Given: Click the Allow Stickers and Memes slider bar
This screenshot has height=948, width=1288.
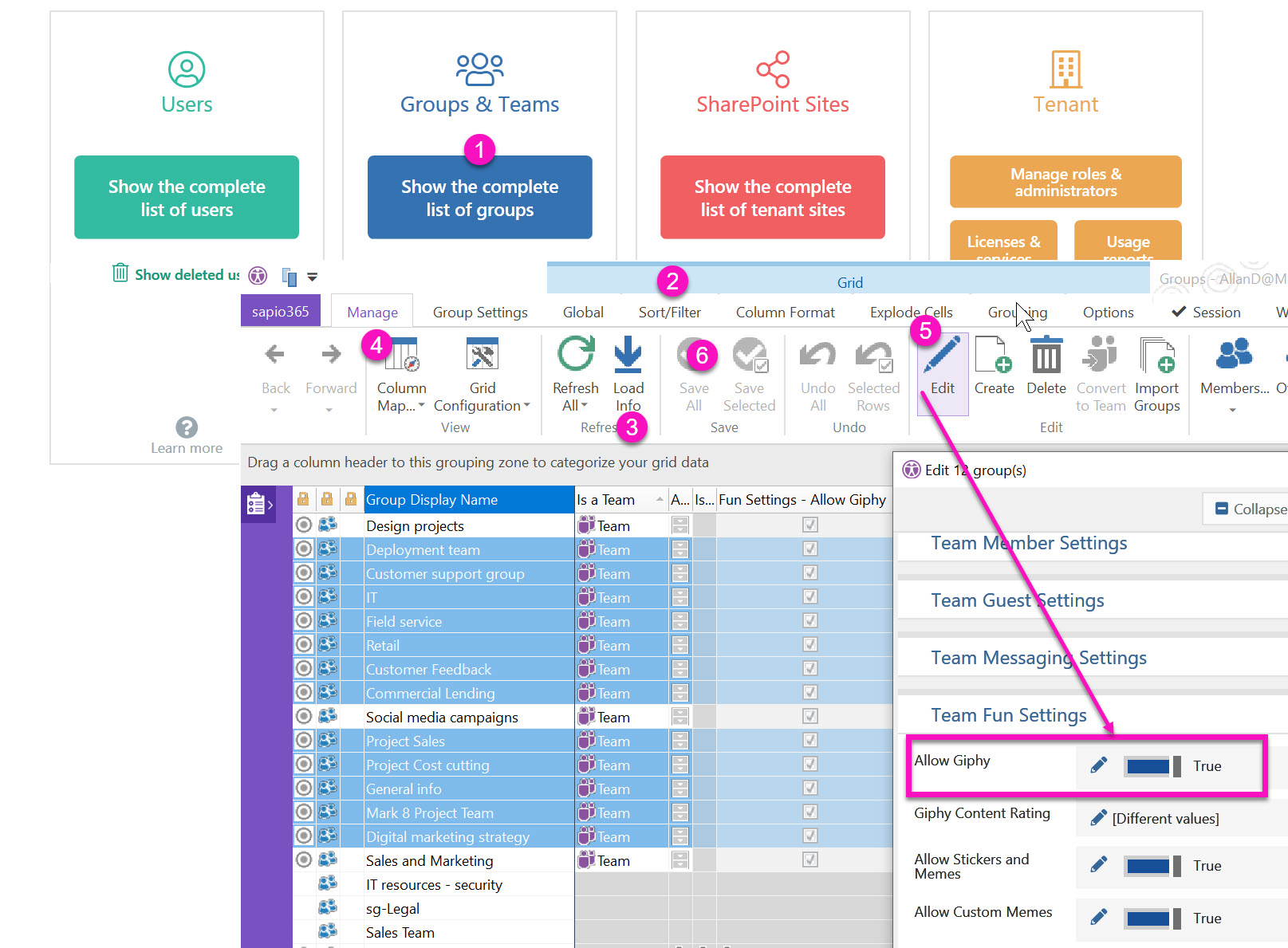Looking at the screenshot, I should coord(1152,866).
